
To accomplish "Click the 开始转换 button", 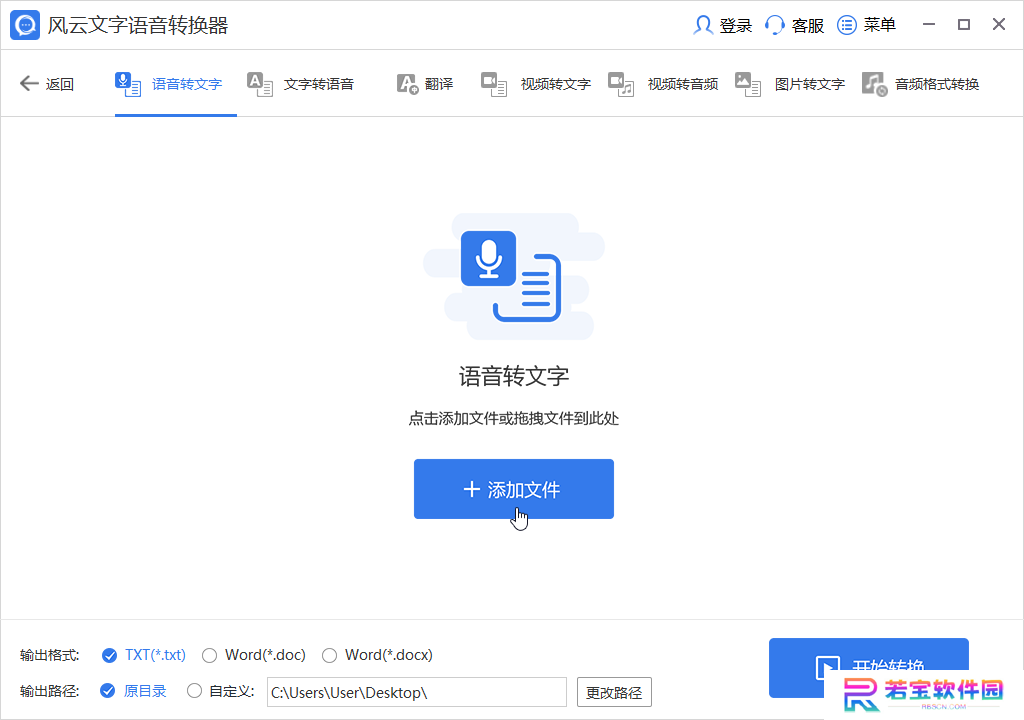I will (869, 667).
